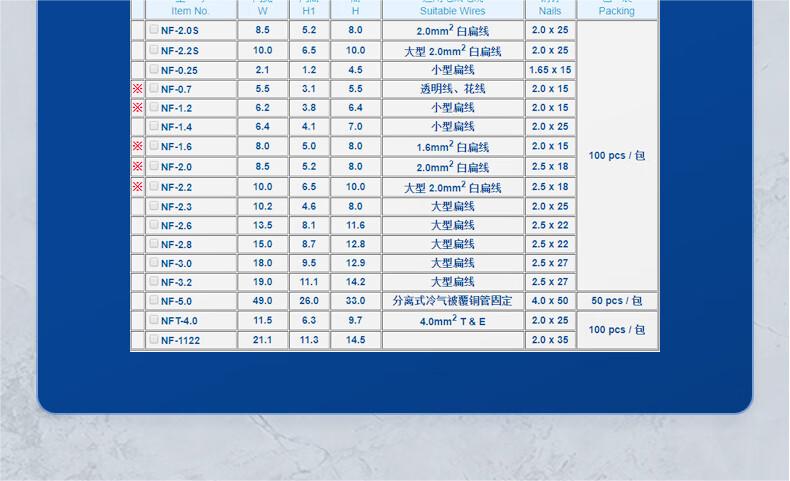Click the Packing column header
The height and width of the screenshot is (481, 790).
coord(616,10)
